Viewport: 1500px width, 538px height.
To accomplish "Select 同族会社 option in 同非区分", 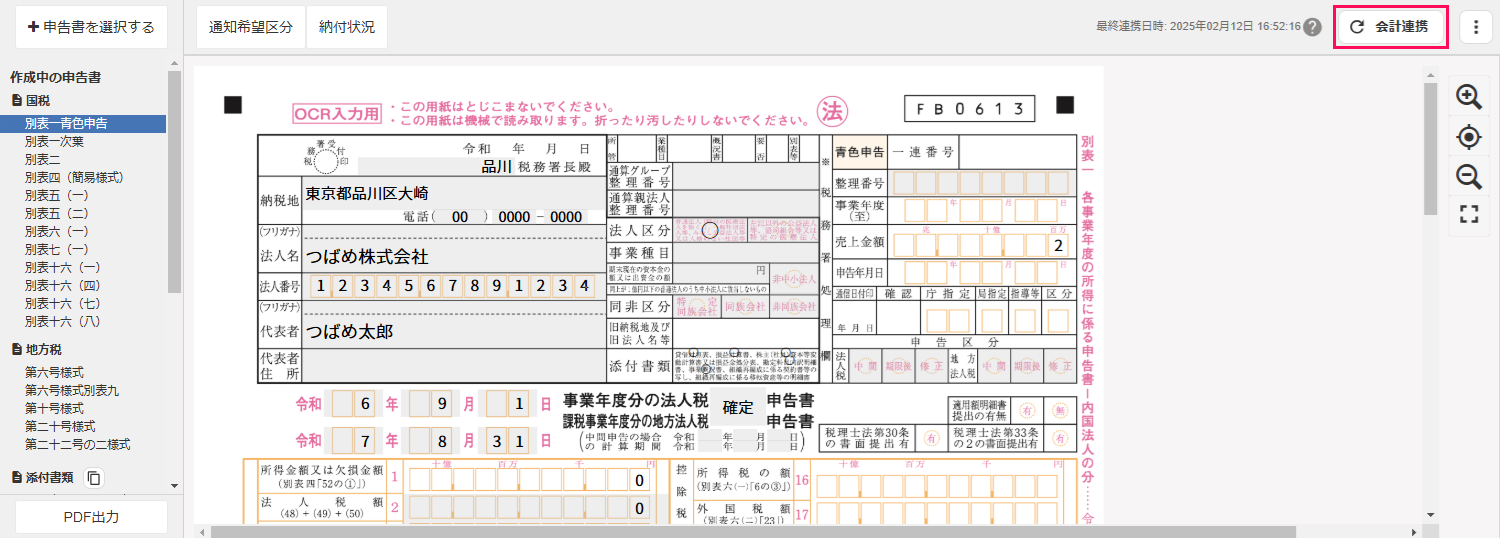I will click(x=743, y=307).
